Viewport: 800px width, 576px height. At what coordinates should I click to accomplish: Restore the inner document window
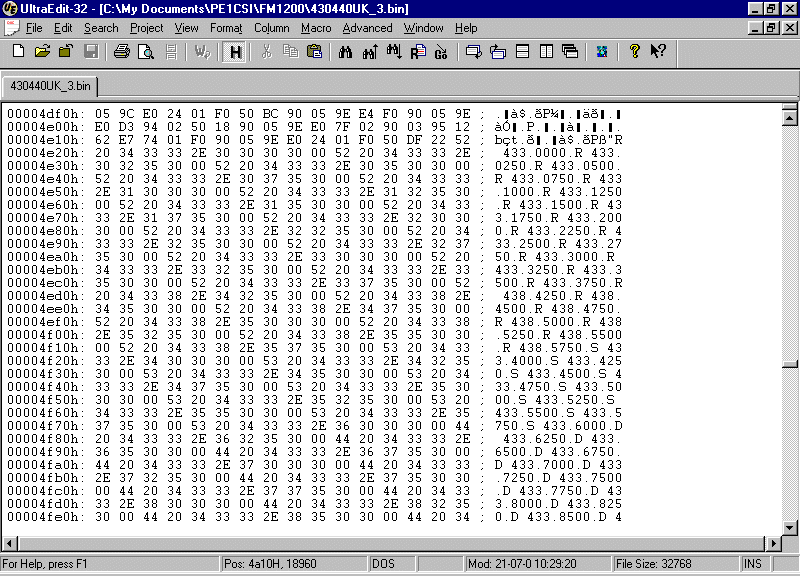[x=771, y=28]
